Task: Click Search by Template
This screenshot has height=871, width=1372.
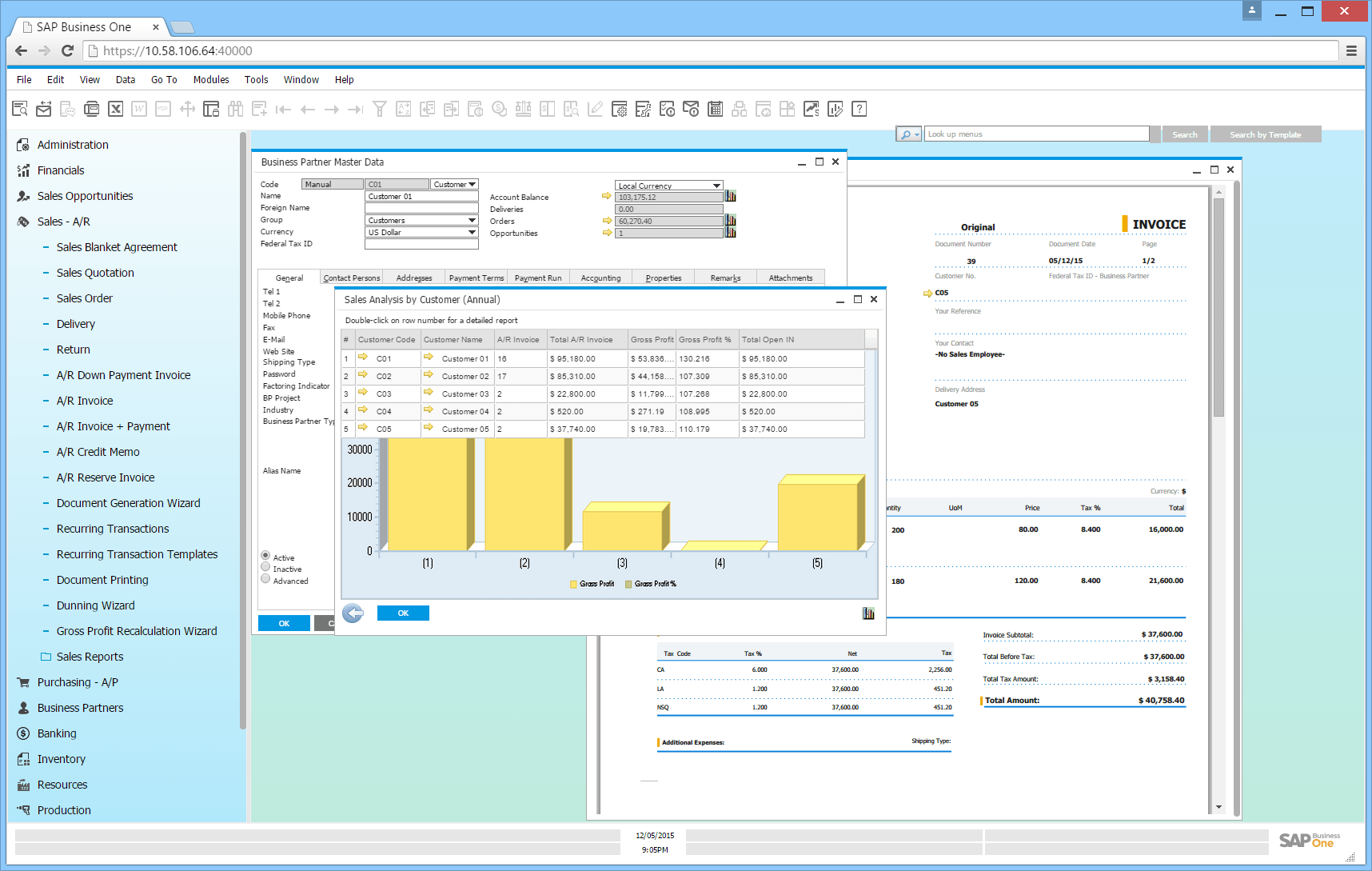Action: [x=1266, y=134]
